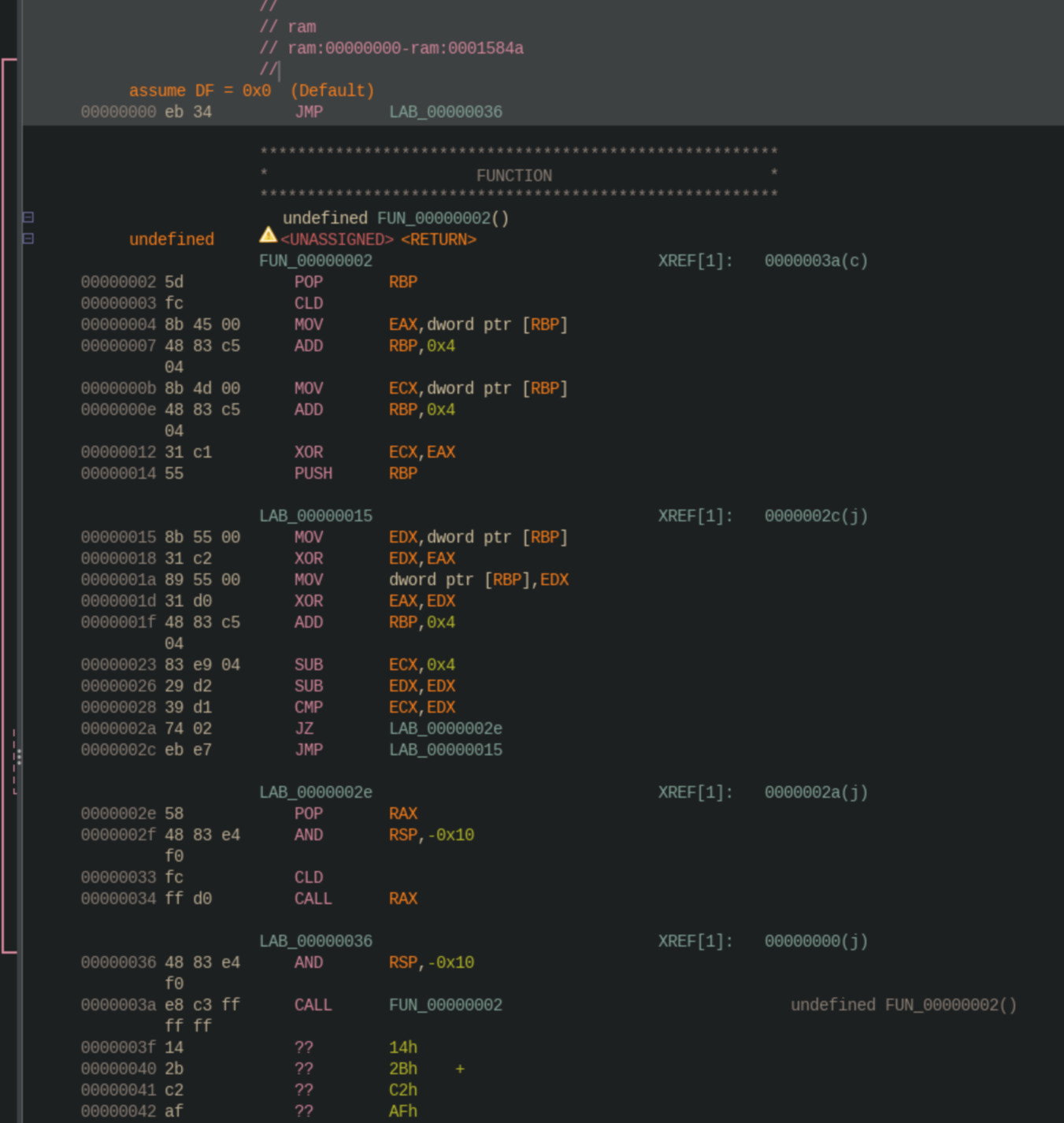Select LAB_0000002e in the JZ instruction
The height and width of the screenshot is (1123, 1064).
[445, 728]
